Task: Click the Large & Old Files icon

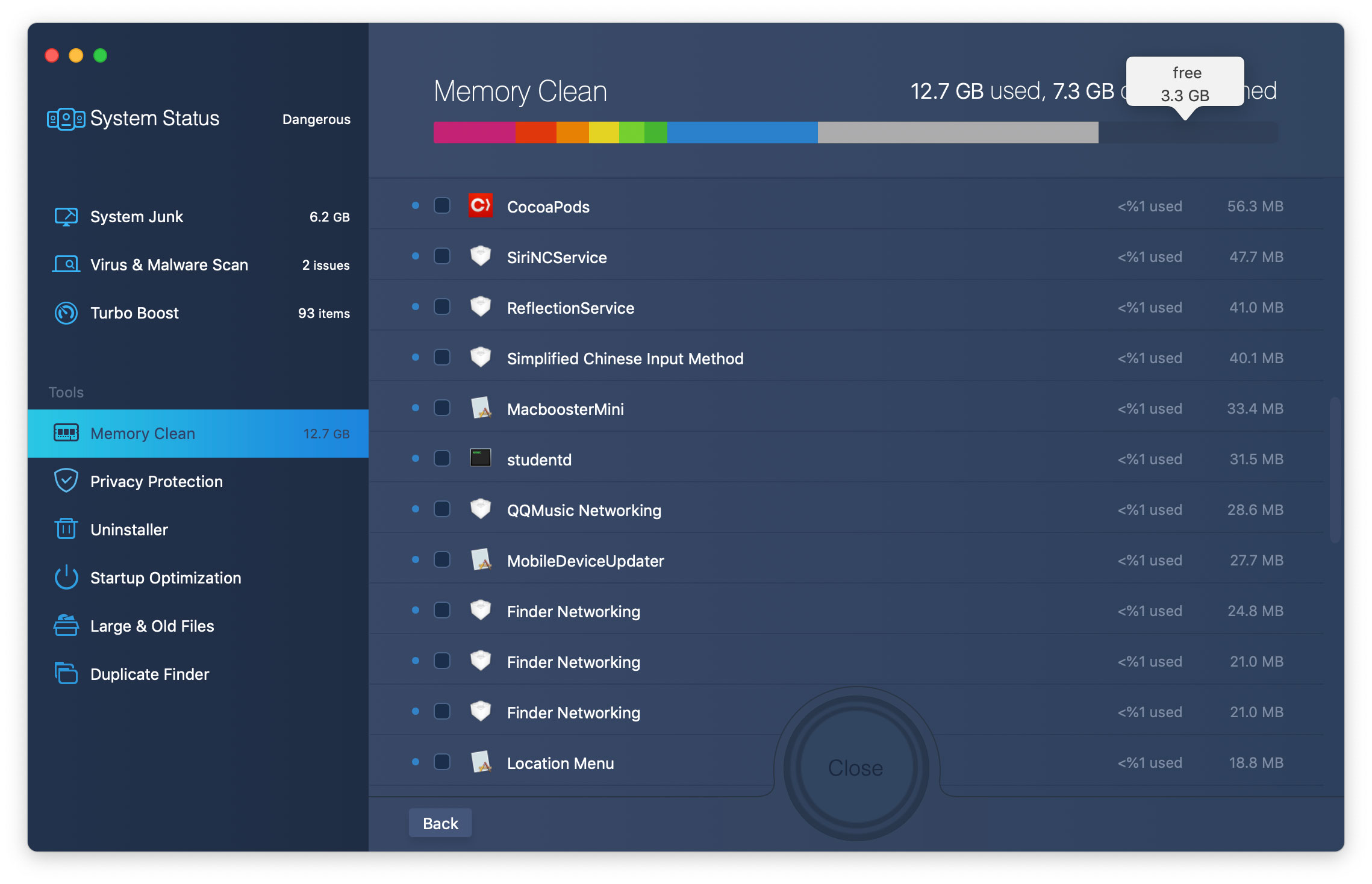Action: click(66, 625)
